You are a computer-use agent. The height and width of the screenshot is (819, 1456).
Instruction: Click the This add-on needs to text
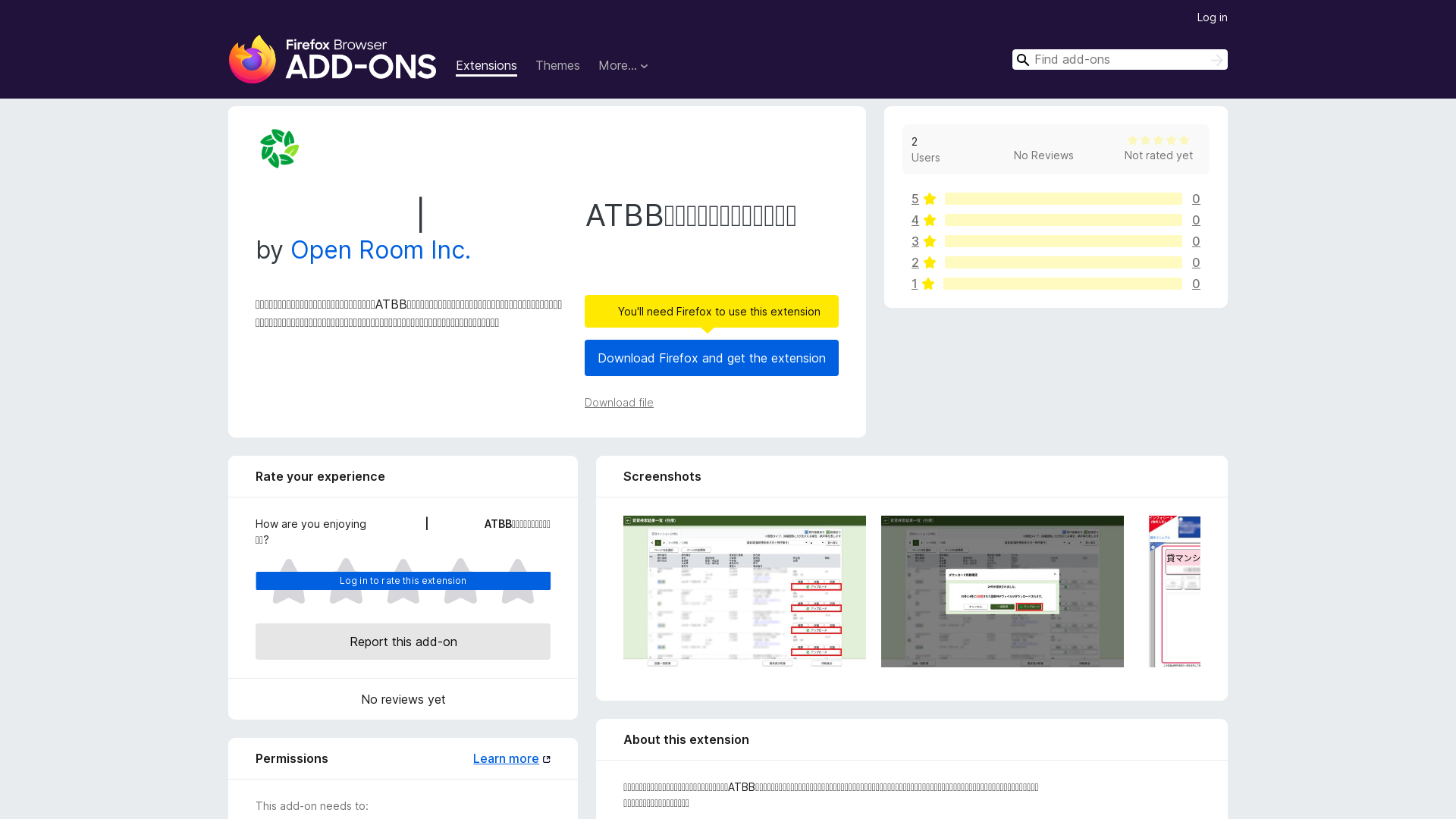(312, 806)
